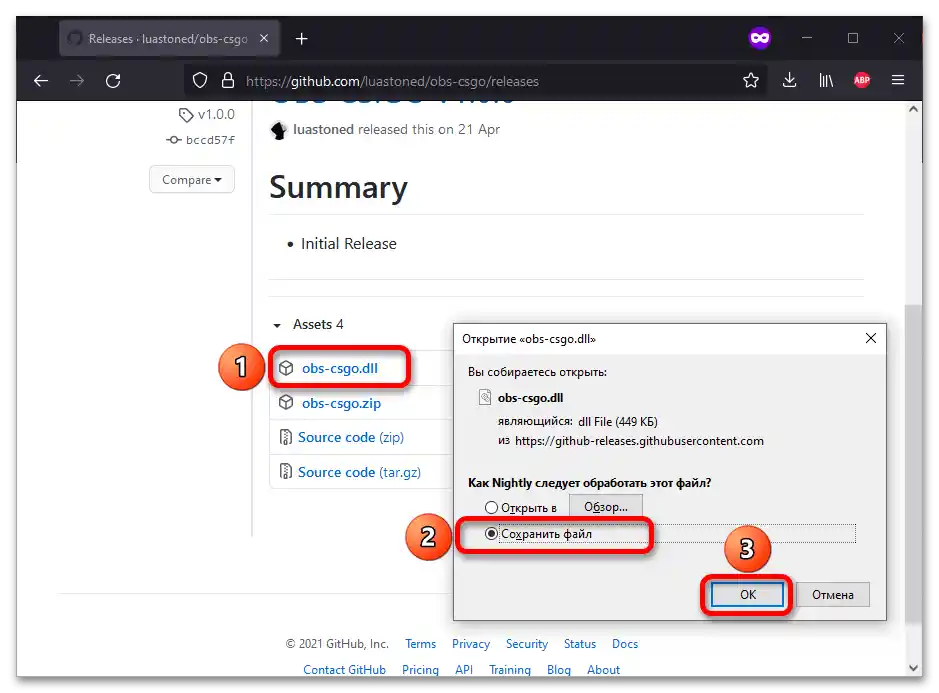Open the Library bookmarks icon
Screen dimensions: 939x693
pos(826,80)
